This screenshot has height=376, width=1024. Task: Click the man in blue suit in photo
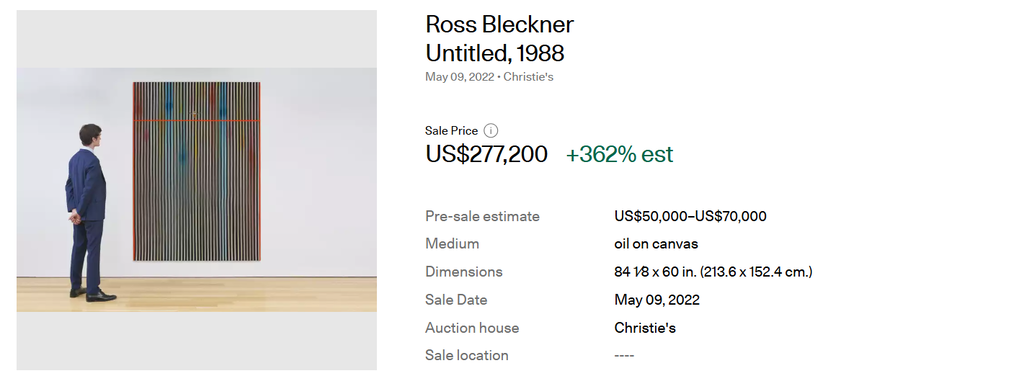click(x=89, y=212)
